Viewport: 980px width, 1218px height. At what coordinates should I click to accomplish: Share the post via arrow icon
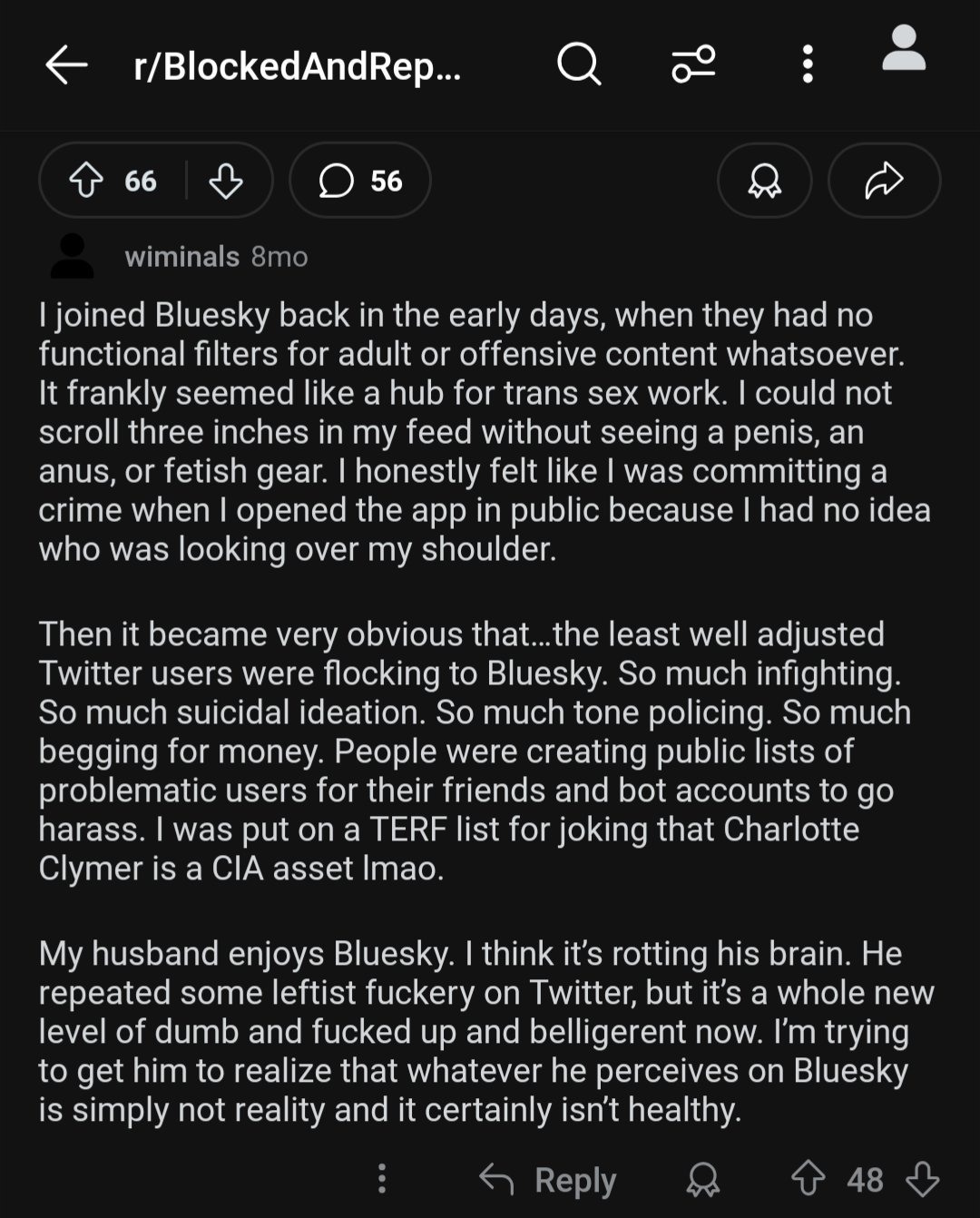884,180
